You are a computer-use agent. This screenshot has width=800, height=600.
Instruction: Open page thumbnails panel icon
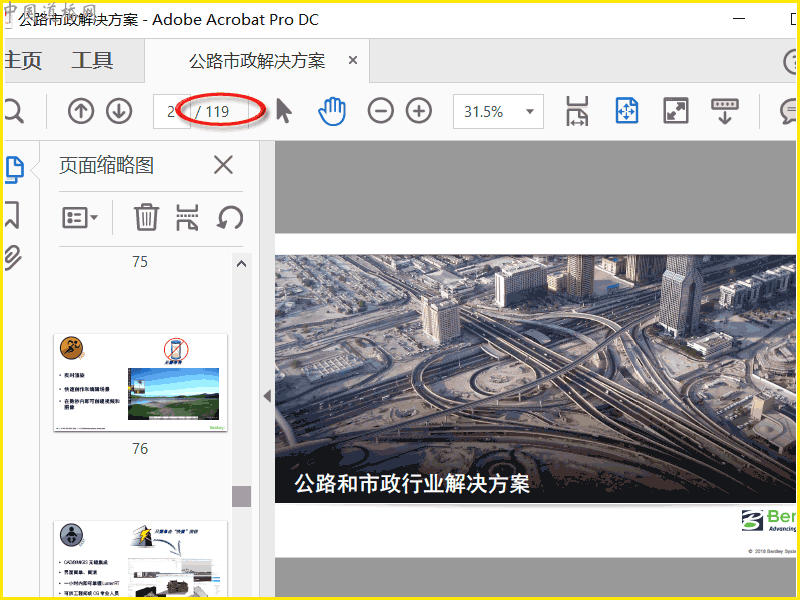(14, 170)
